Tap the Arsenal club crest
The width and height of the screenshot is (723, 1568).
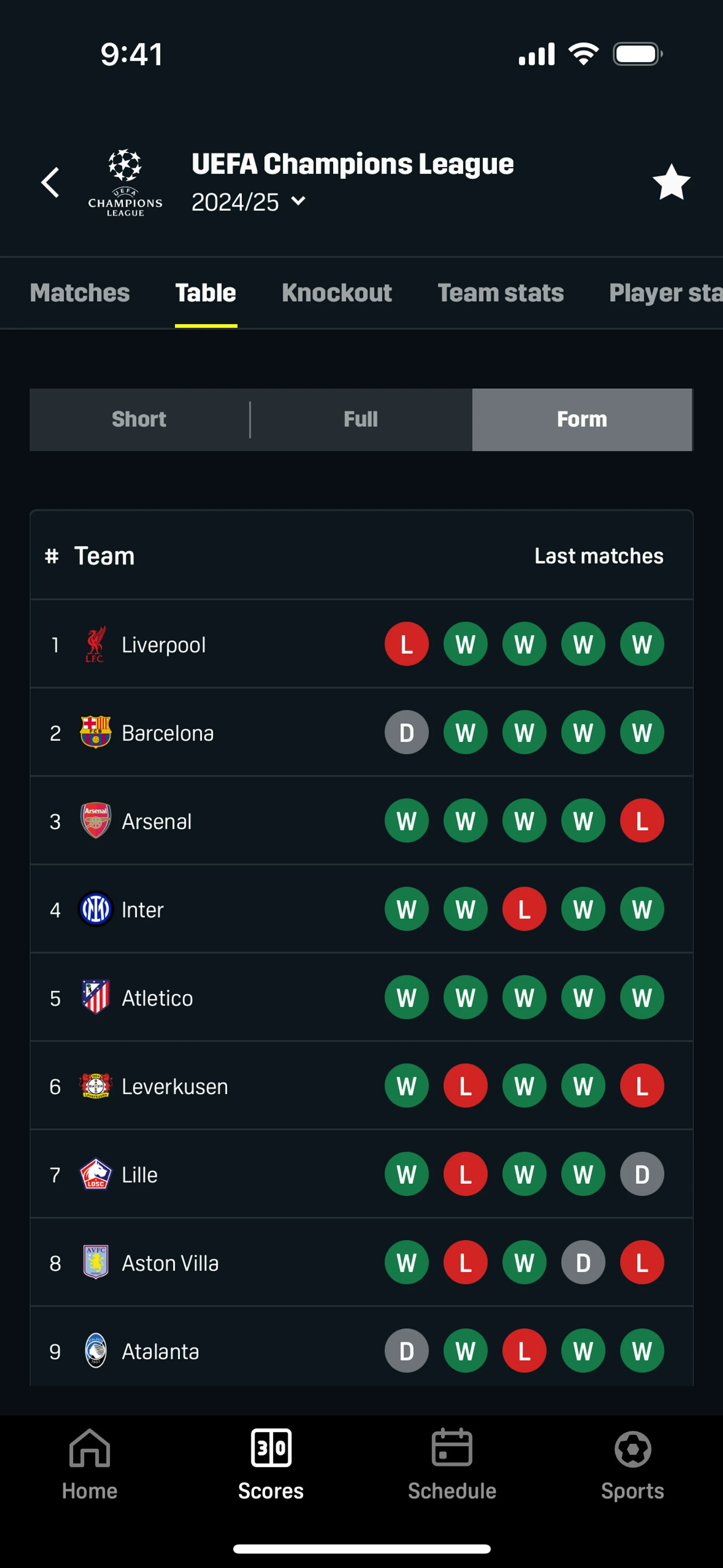tap(96, 821)
